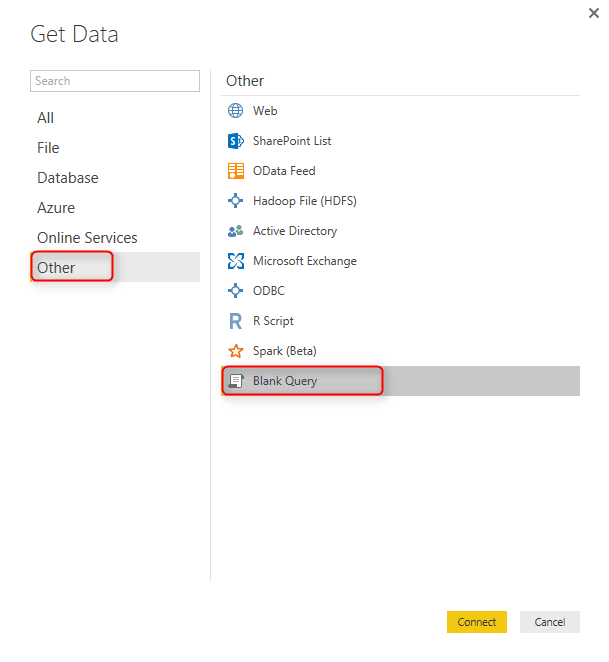Click the Microsoft Exchange icon
Screen dimensions: 609x662
(x=236, y=261)
